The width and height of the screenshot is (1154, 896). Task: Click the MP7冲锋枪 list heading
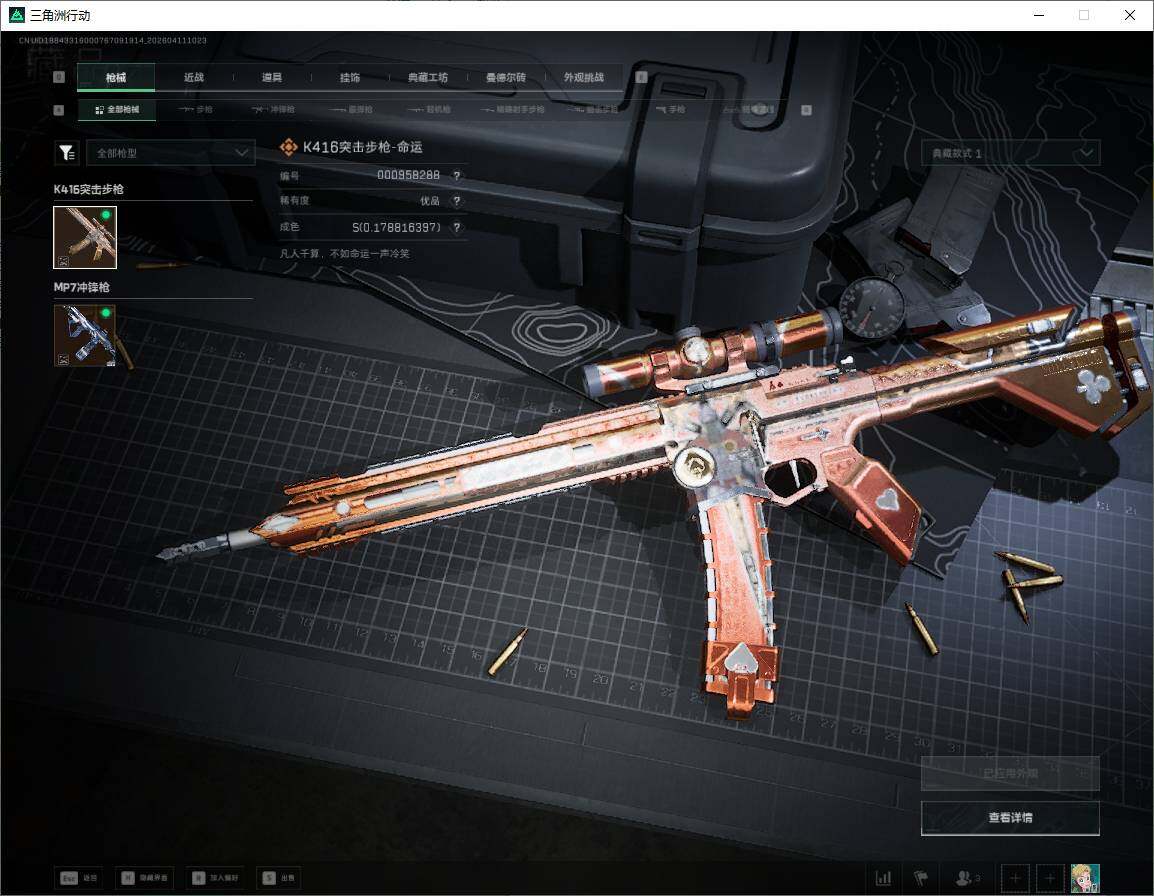[81, 287]
